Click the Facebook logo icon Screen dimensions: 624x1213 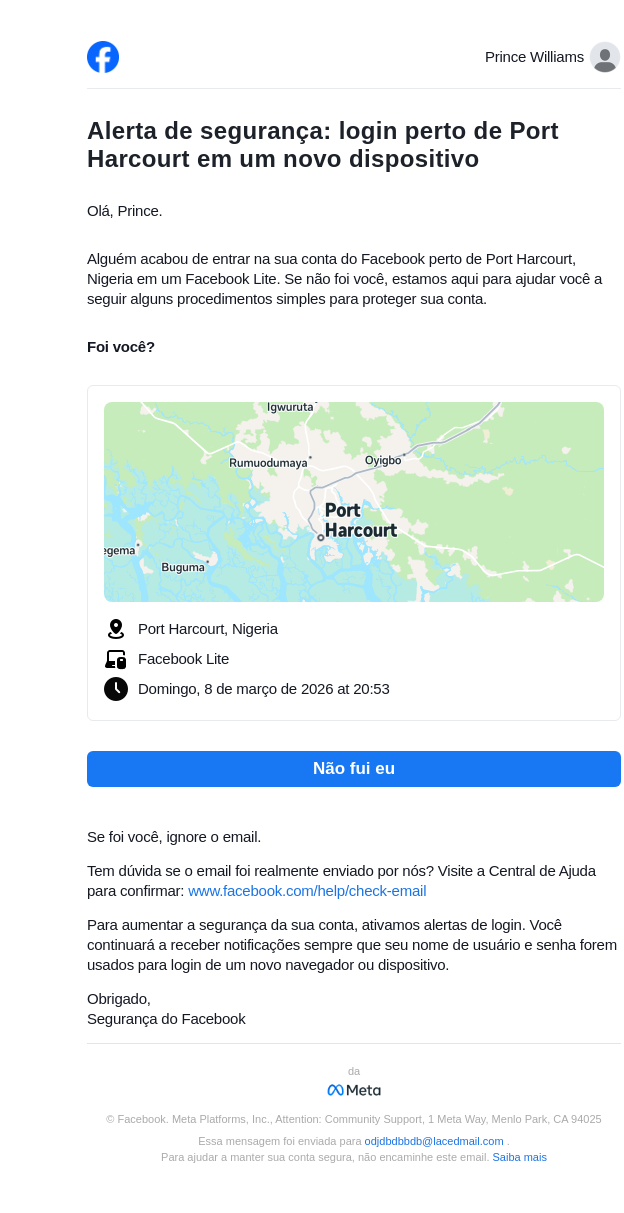(x=103, y=57)
